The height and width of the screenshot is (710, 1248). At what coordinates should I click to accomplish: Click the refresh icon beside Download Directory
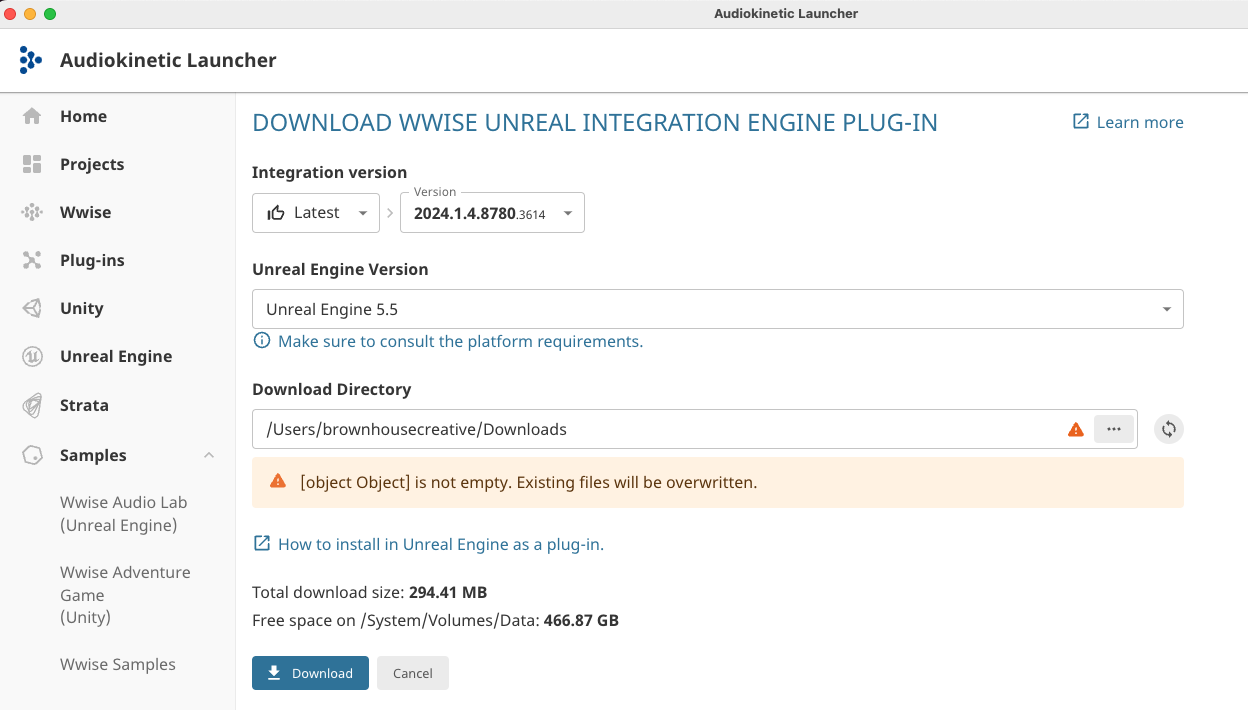coord(1168,429)
